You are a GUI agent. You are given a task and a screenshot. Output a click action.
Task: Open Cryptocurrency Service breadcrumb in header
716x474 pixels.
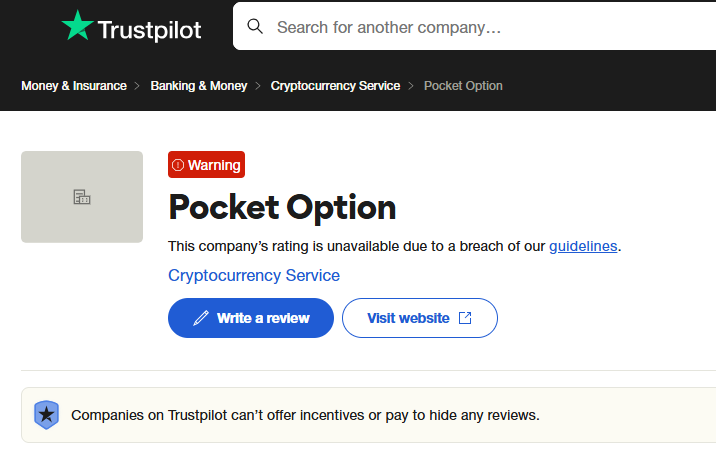click(x=335, y=86)
